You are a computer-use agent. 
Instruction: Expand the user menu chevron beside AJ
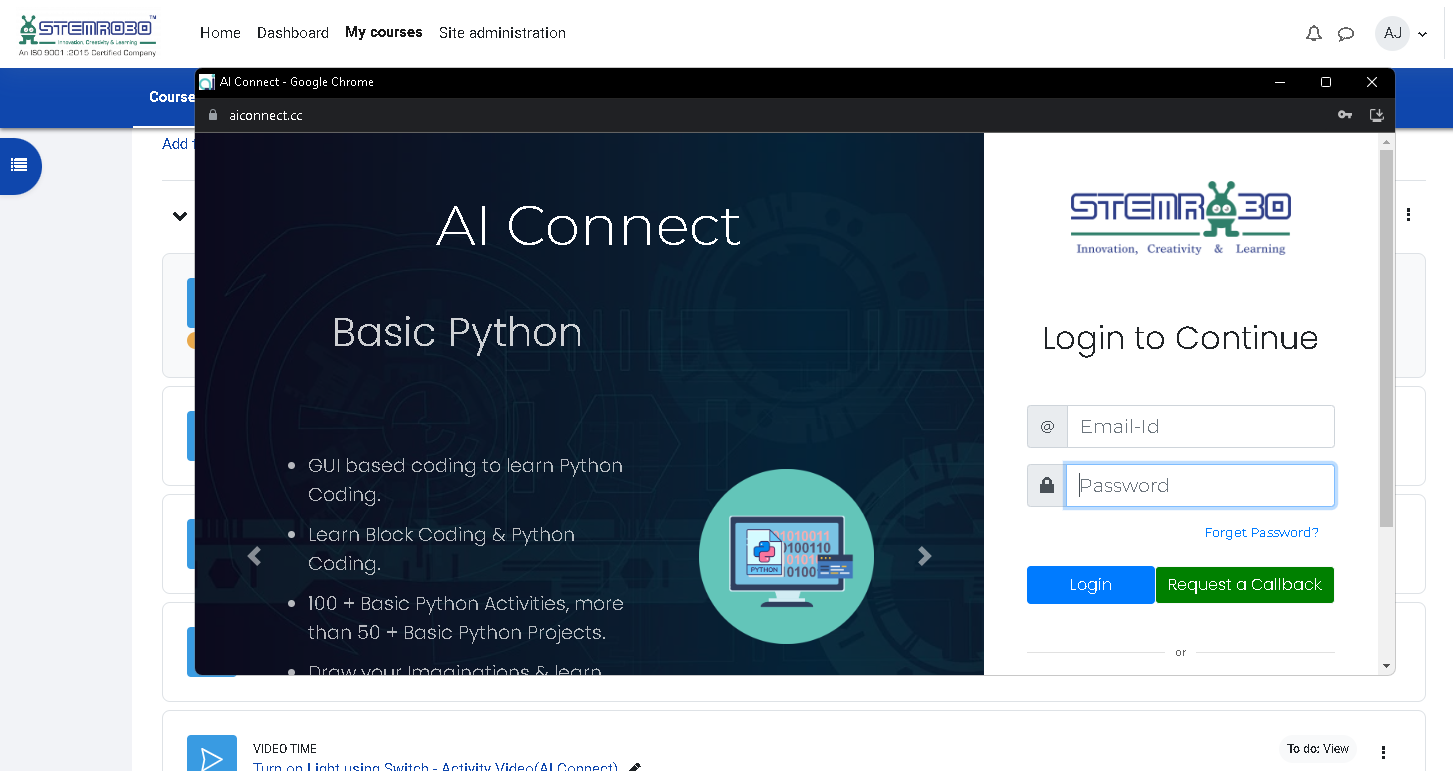pos(1423,34)
